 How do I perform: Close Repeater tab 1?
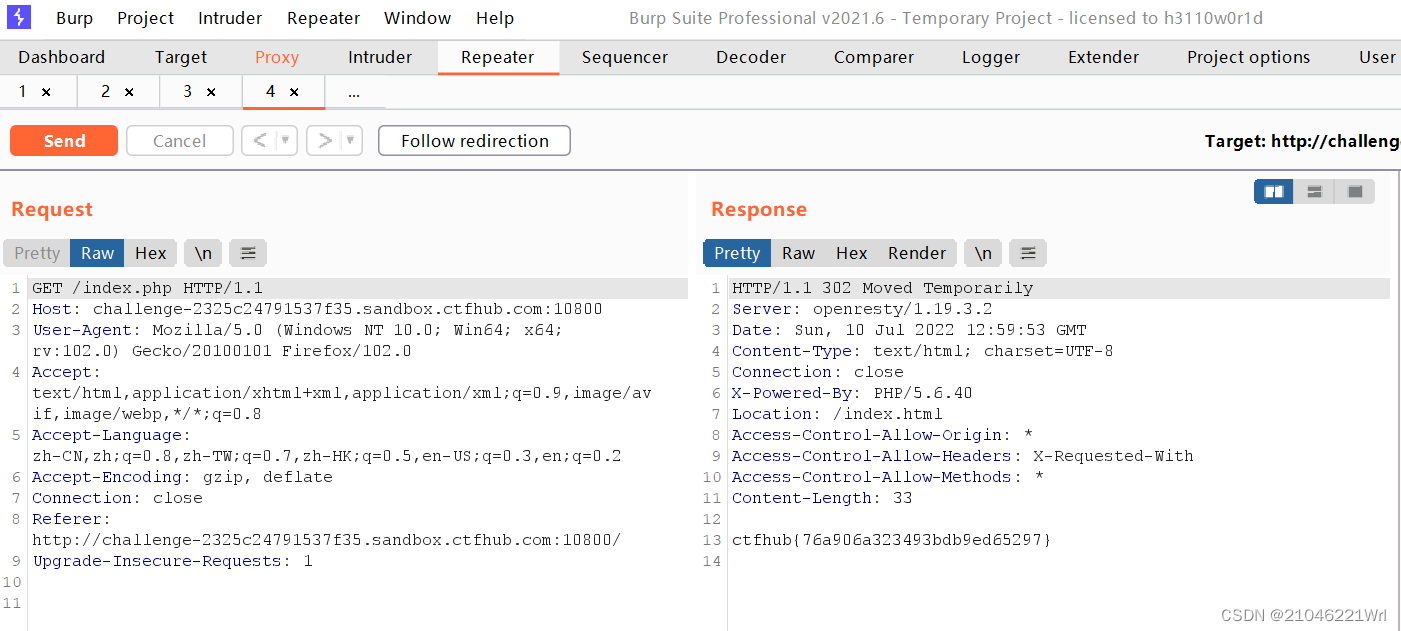(46, 92)
